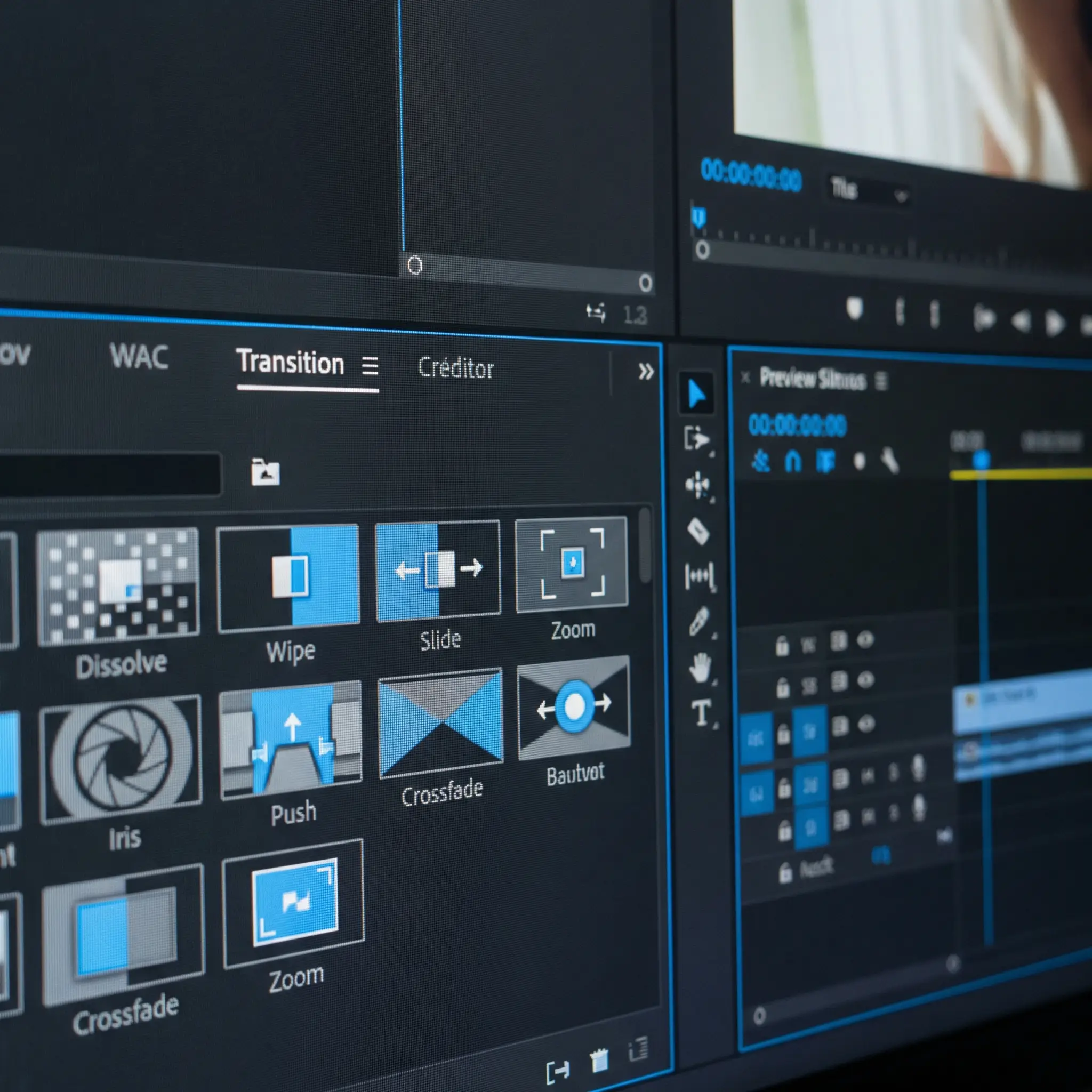Select the Type tool
Image resolution: width=1092 pixels, height=1092 pixels.
pos(702,713)
